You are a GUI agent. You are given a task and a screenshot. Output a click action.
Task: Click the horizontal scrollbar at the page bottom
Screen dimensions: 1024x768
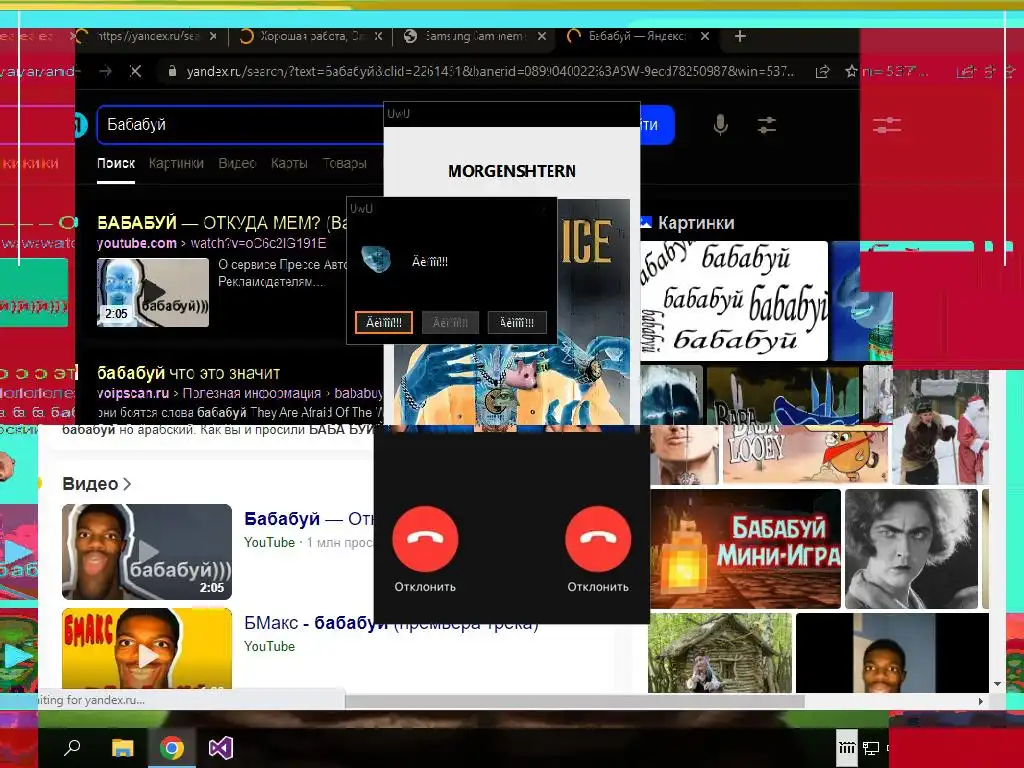(575, 701)
